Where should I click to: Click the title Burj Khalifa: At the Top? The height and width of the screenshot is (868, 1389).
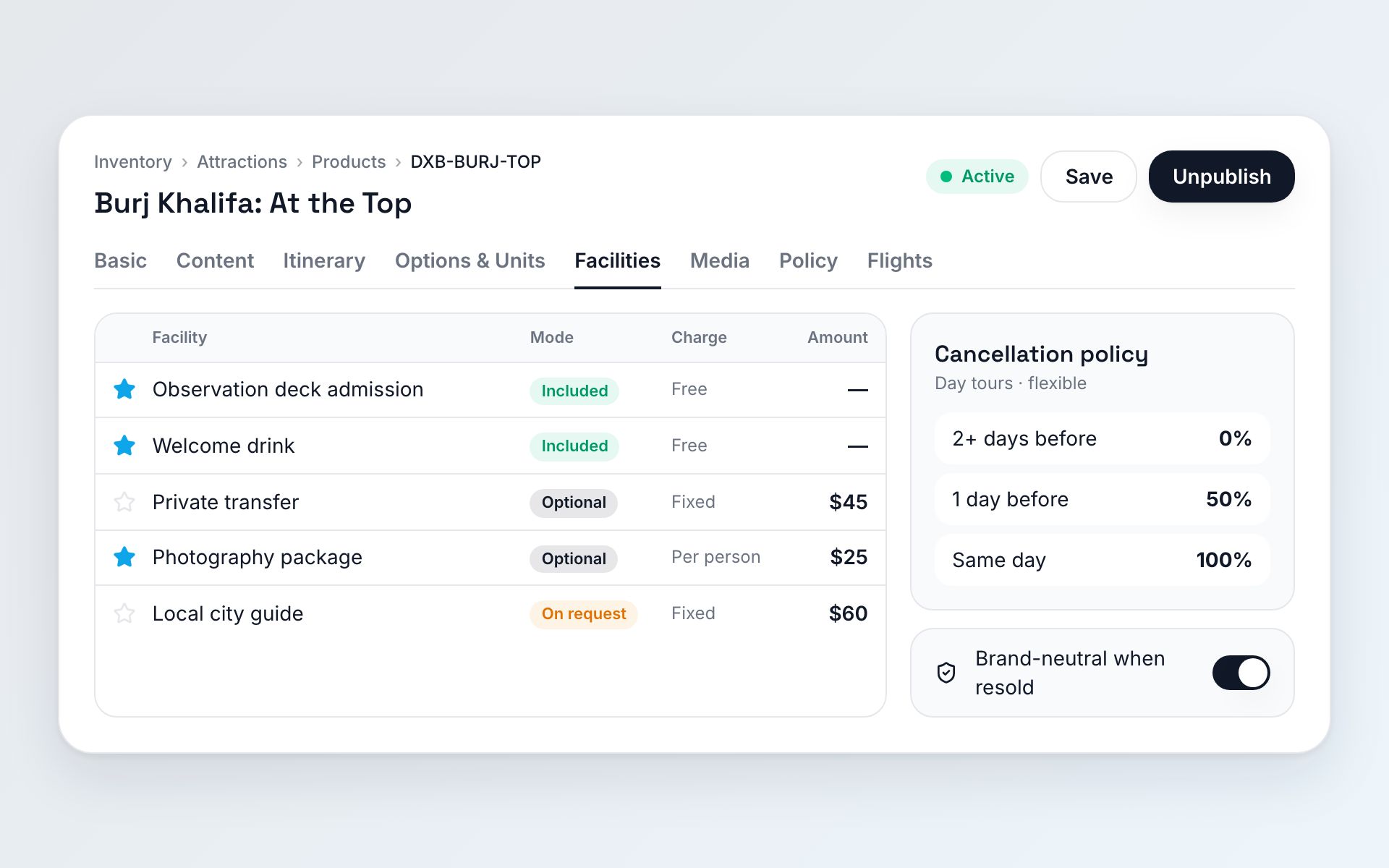[x=252, y=203]
